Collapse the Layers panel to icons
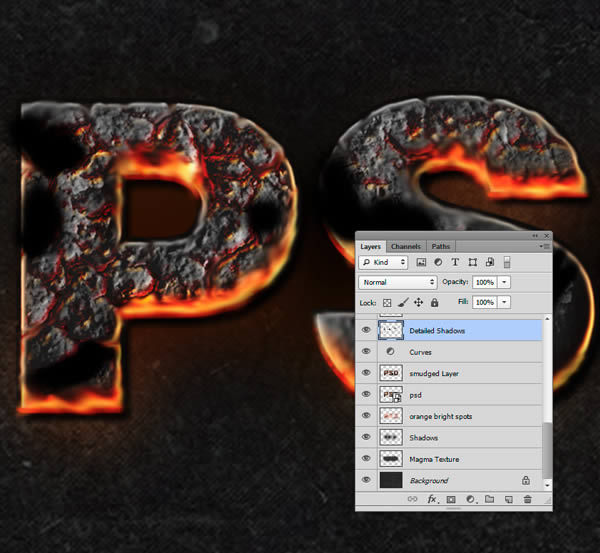 [535, 236]
